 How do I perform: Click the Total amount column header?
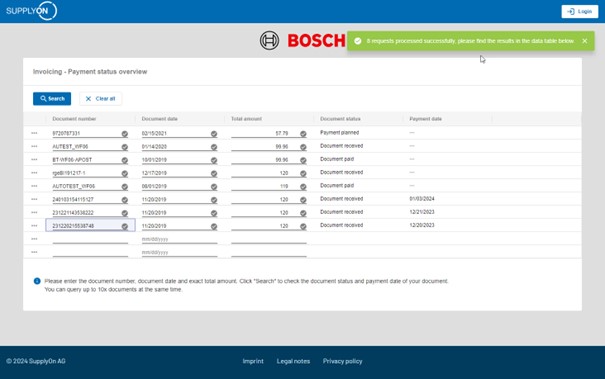coord(246,119)
